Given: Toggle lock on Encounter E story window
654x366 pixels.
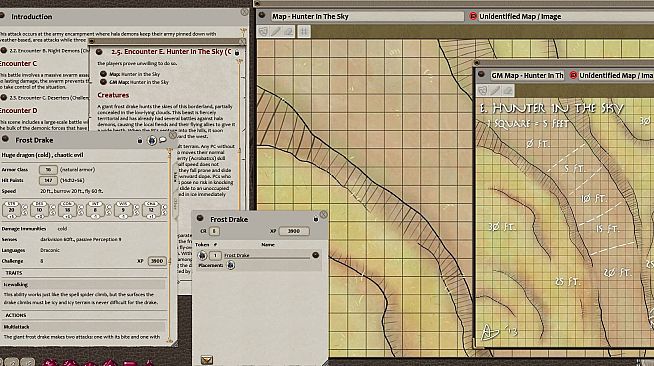Looking at the screenshot, I should point(237,53).
